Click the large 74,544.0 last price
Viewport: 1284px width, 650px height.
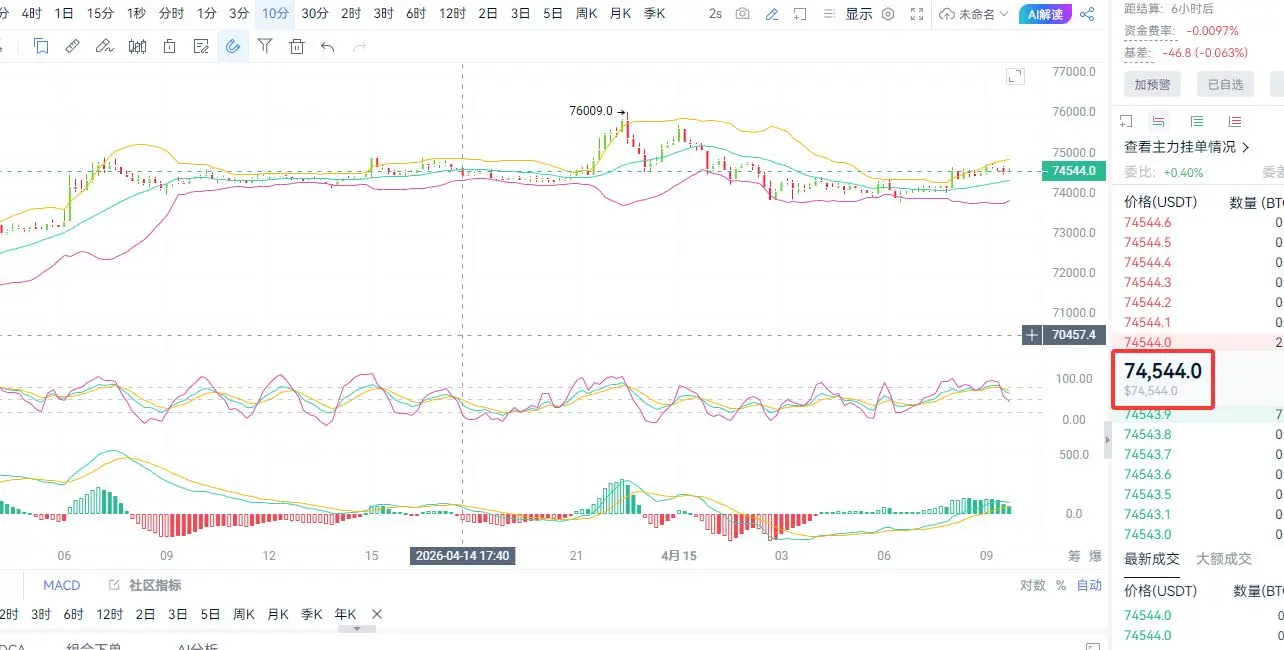pos(1163,371)
